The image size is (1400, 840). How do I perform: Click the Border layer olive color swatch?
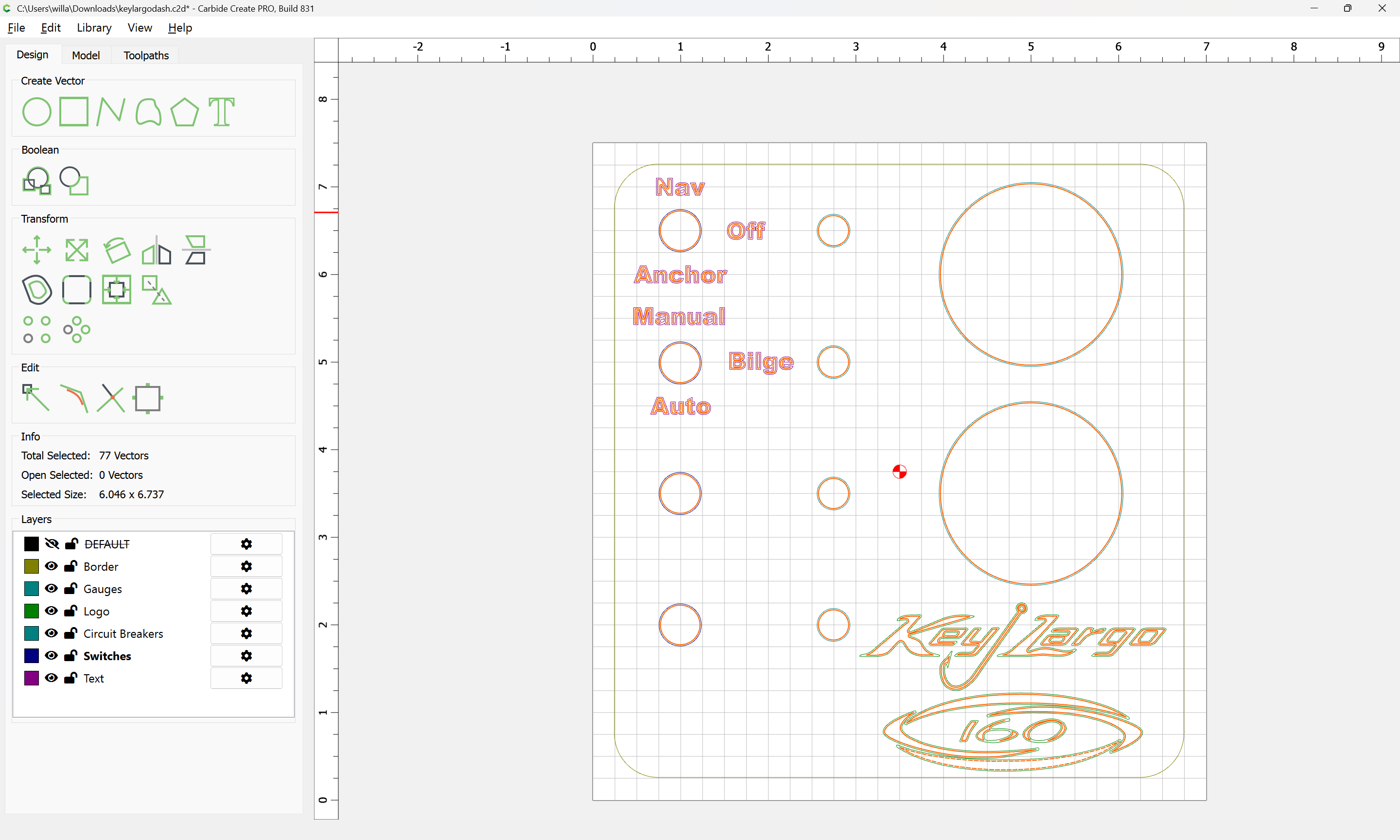(32, 566)
